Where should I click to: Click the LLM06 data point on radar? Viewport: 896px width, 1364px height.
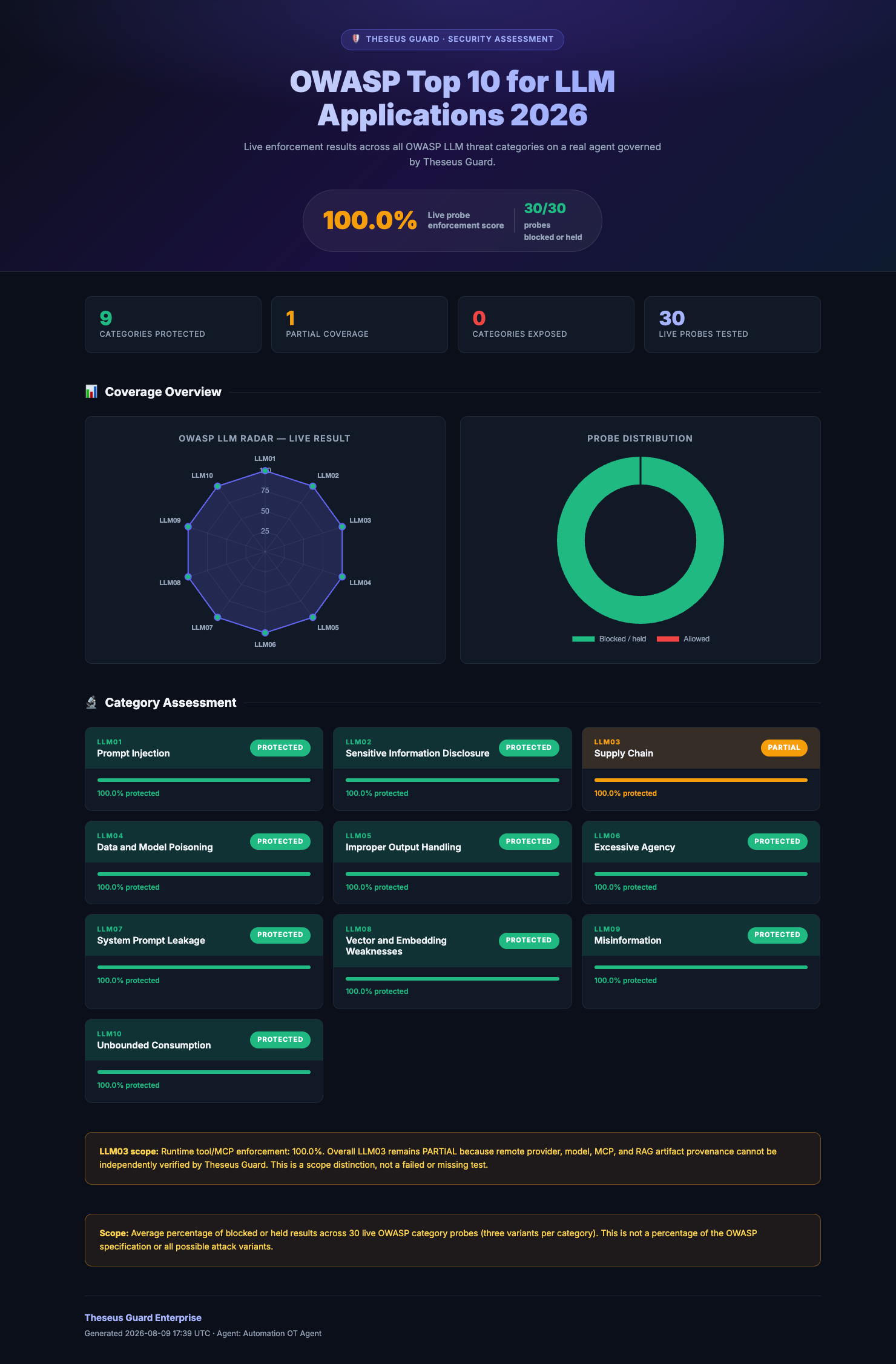point(265,633)
